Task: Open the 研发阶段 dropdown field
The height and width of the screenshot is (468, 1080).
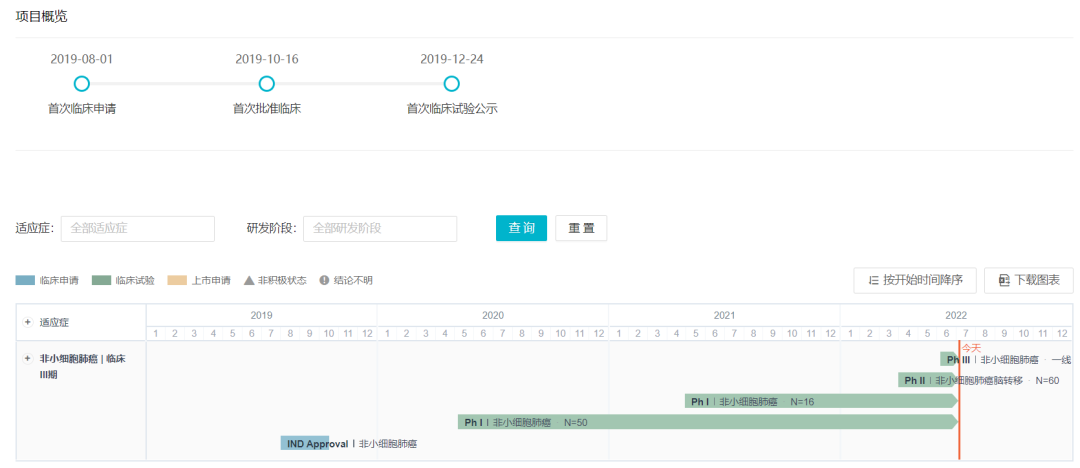Action: pyautogui.click(x=380, y=228)
